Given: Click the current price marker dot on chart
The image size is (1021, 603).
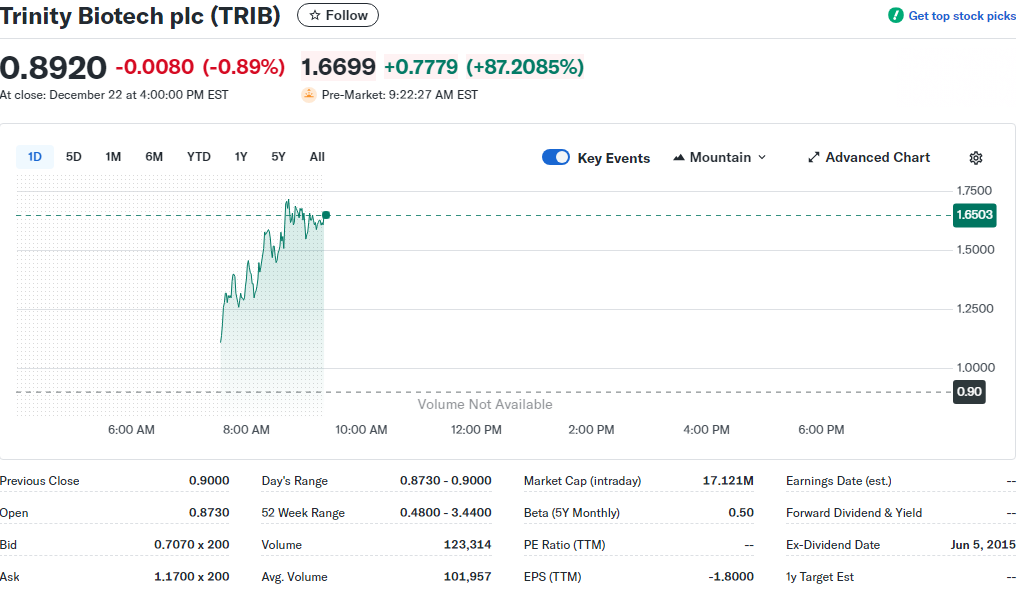Looking at the screenshot, I should (326, 215).
